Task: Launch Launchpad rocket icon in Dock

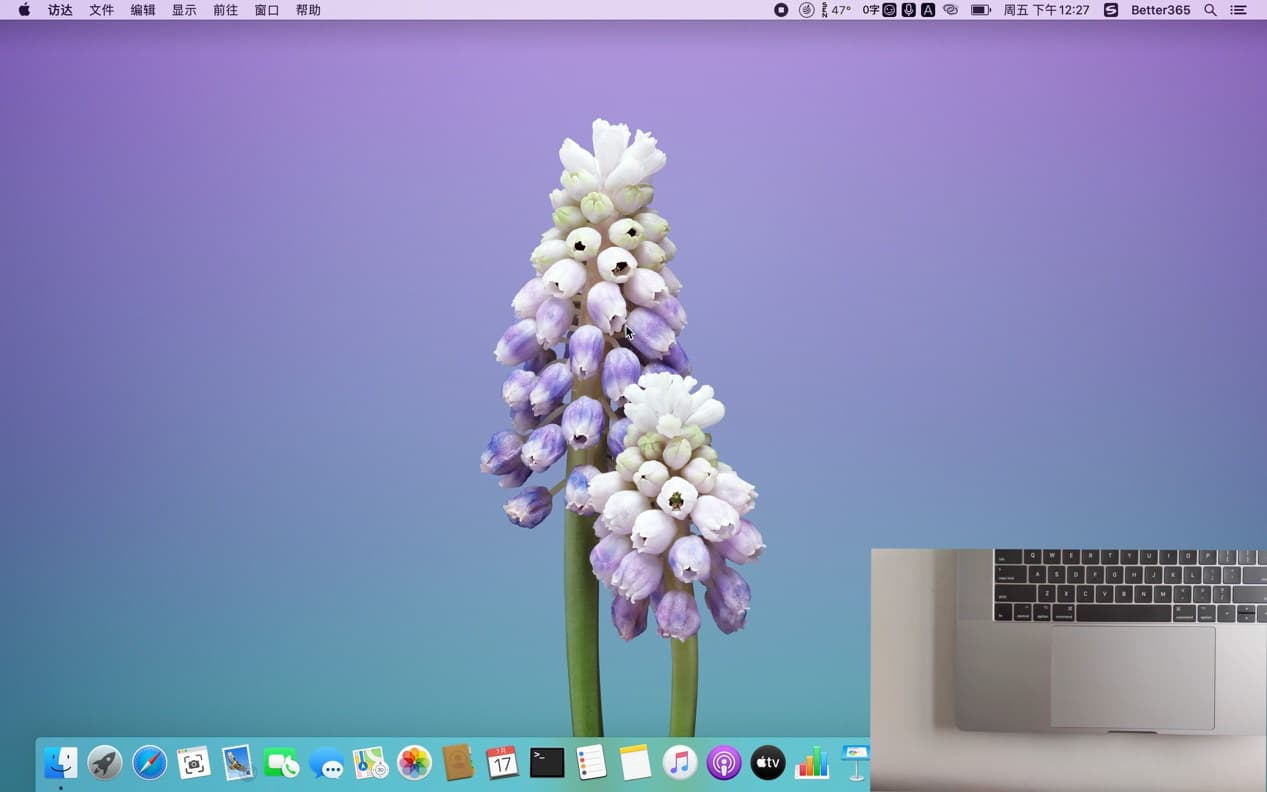Action: (105, 763)
